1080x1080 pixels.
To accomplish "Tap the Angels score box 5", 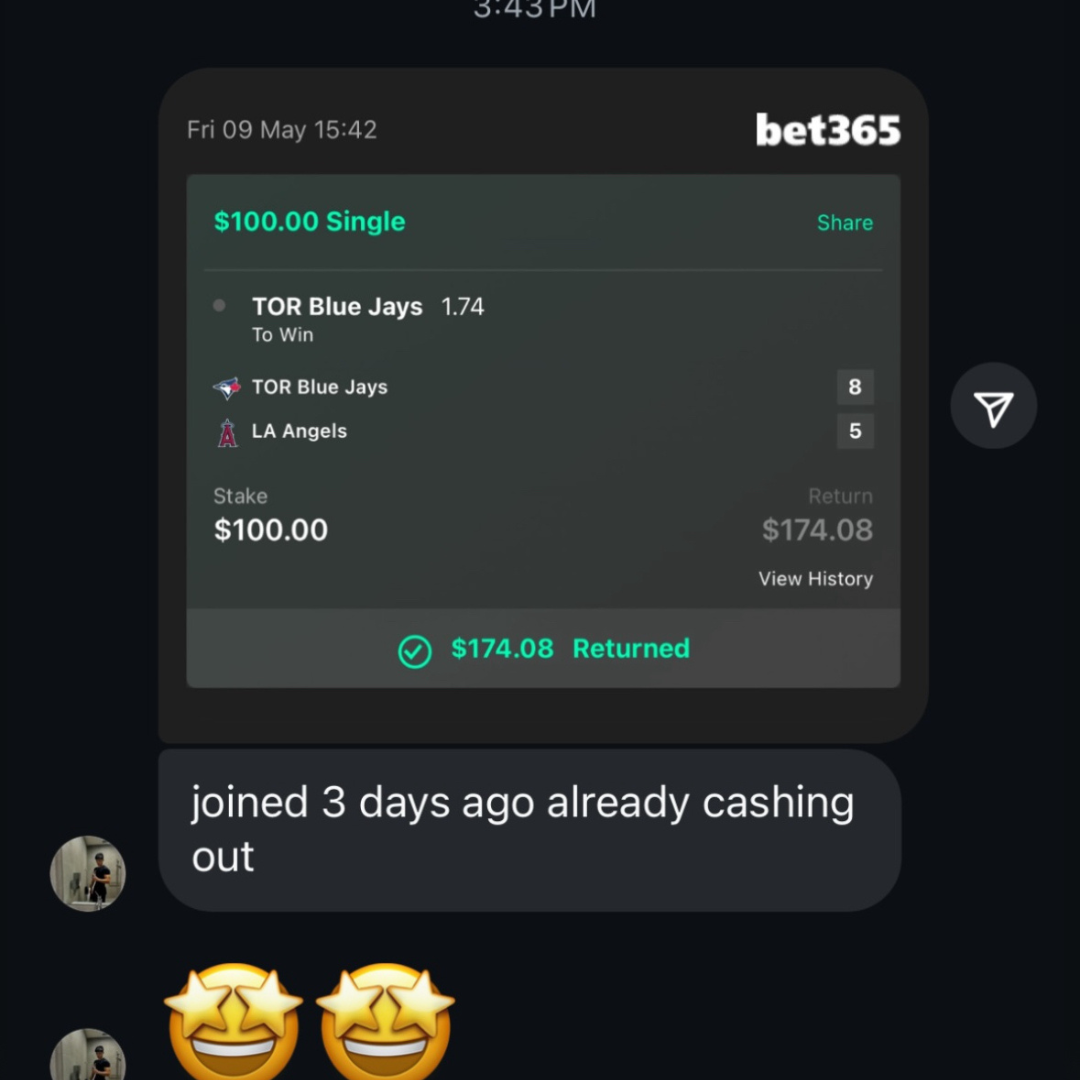I will coord(855,432).
